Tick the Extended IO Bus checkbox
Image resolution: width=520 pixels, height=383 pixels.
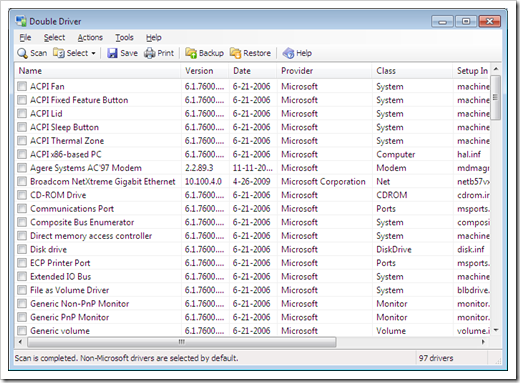pyautogui.click(x=22, y=276)
